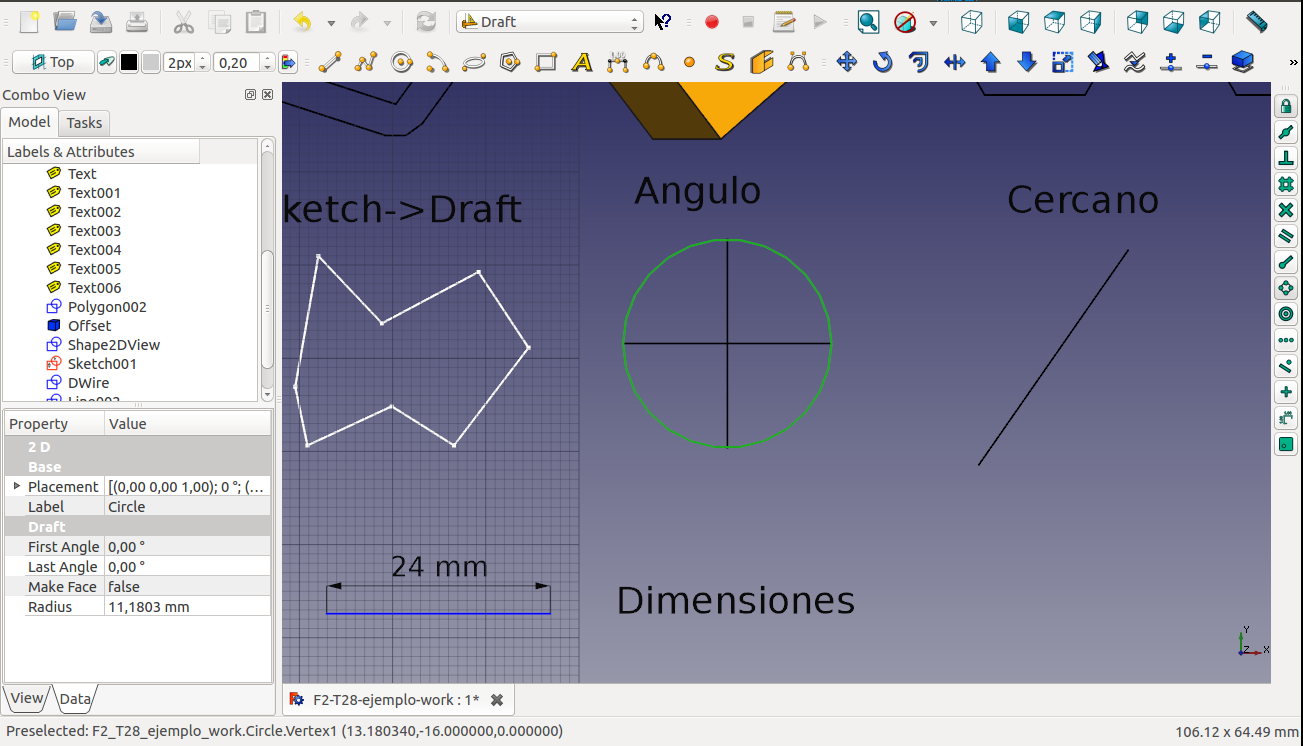Click the black line color swatch

point(129,63)
